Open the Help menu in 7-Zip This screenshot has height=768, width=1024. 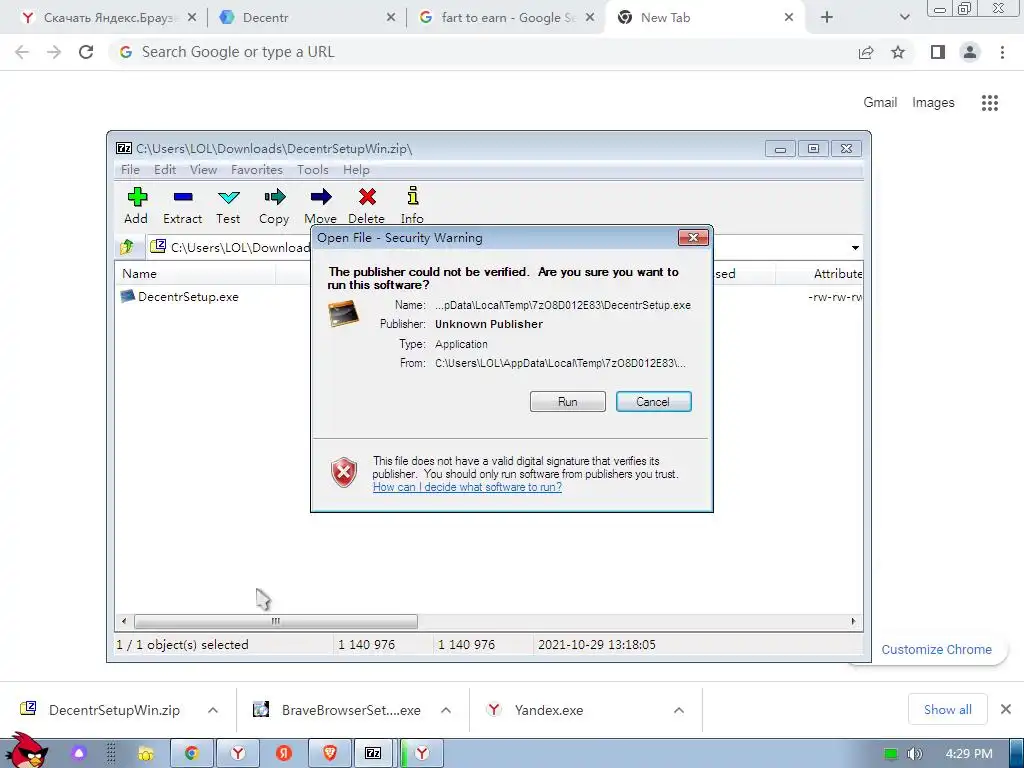[x=356, y=170]
